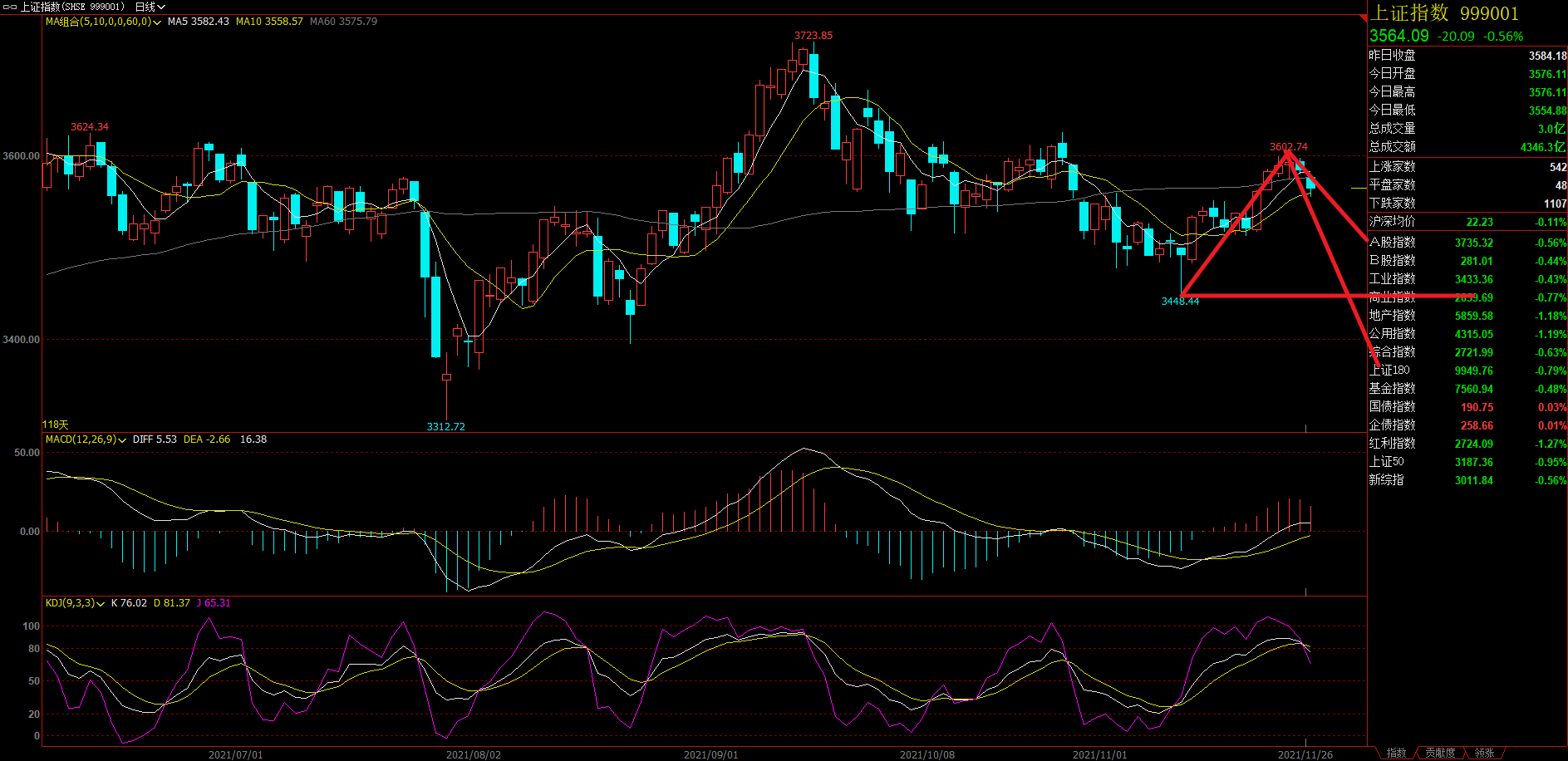Expand the MA组合 indicator dropdown
Screen dimensions: 1568x761
157,22
